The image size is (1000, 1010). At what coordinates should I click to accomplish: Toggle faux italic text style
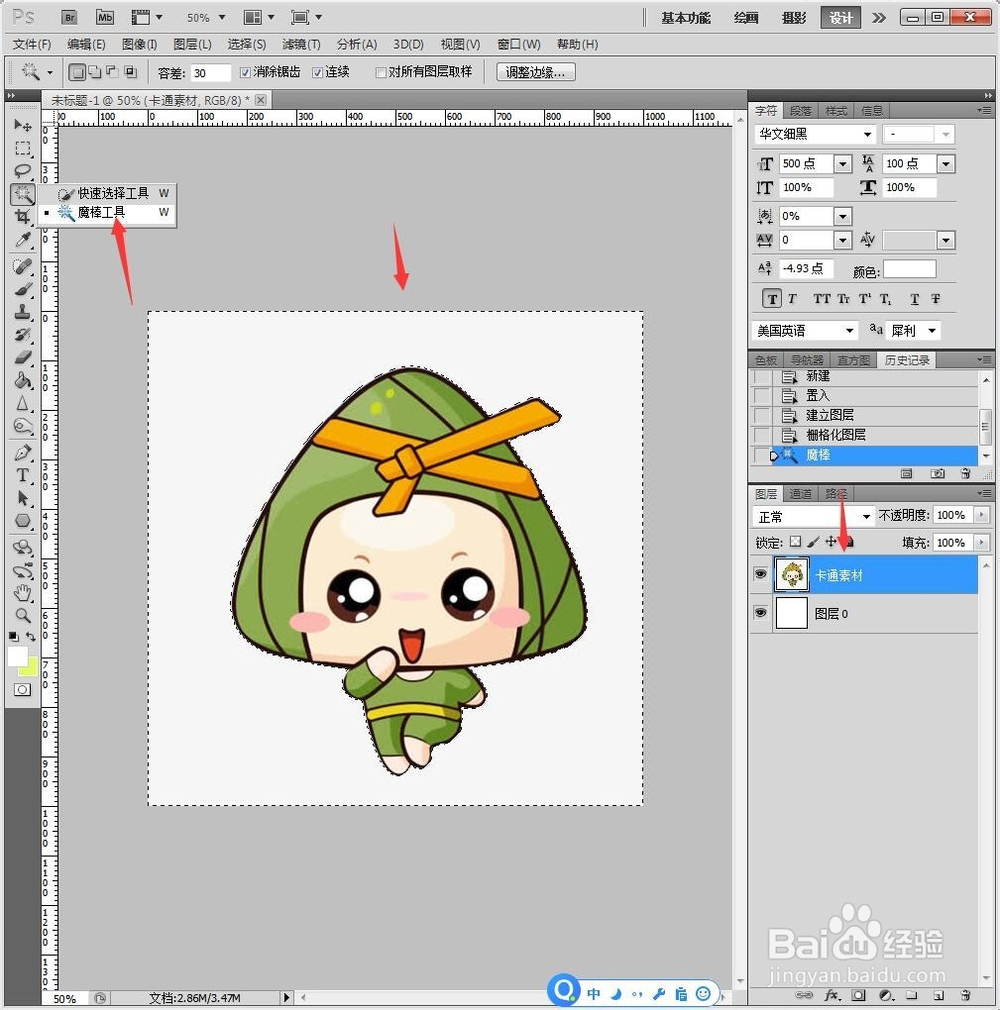point(793,299)
